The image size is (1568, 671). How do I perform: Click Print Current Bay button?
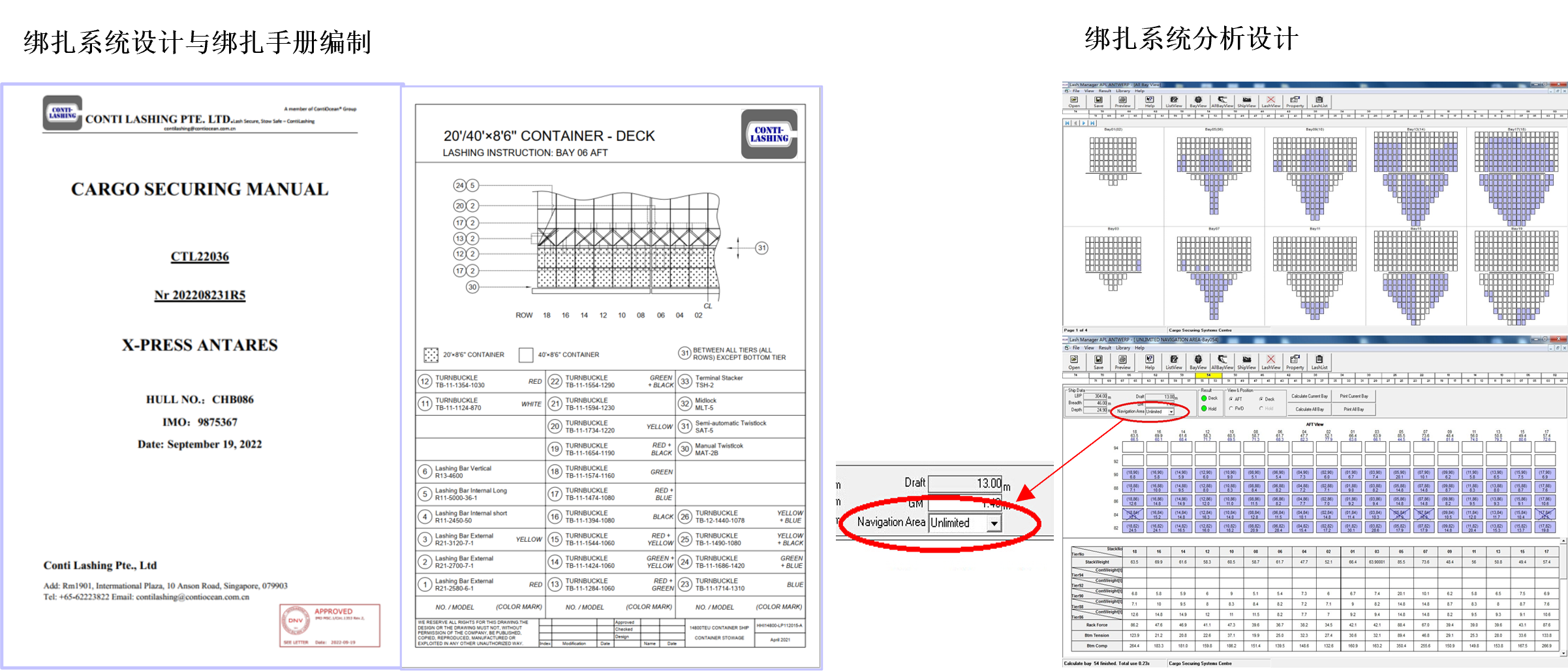point(1354,396)
